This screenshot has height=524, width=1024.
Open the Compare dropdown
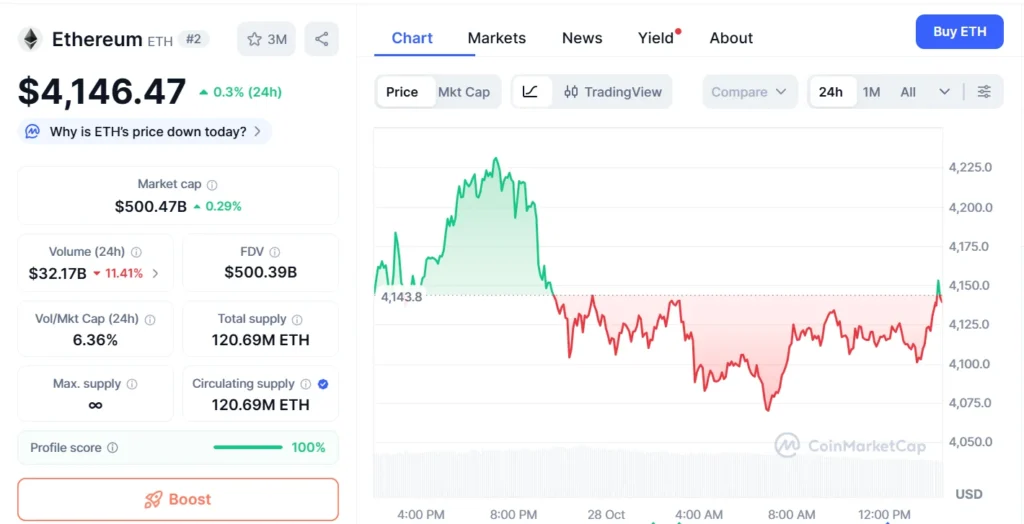point(750,92)
